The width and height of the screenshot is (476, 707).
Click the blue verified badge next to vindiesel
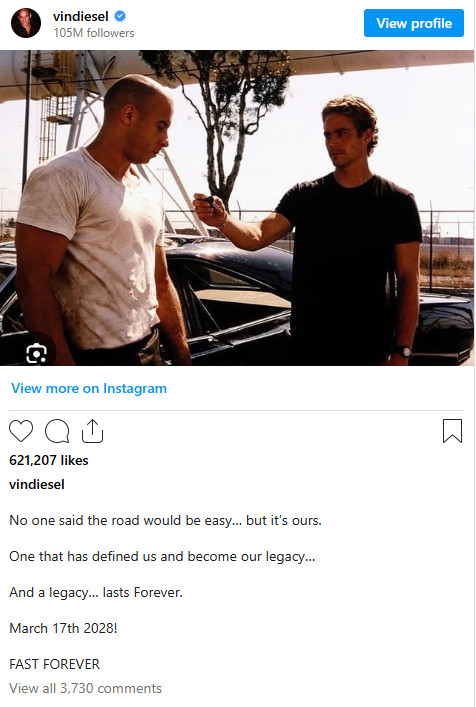point(119,17)
